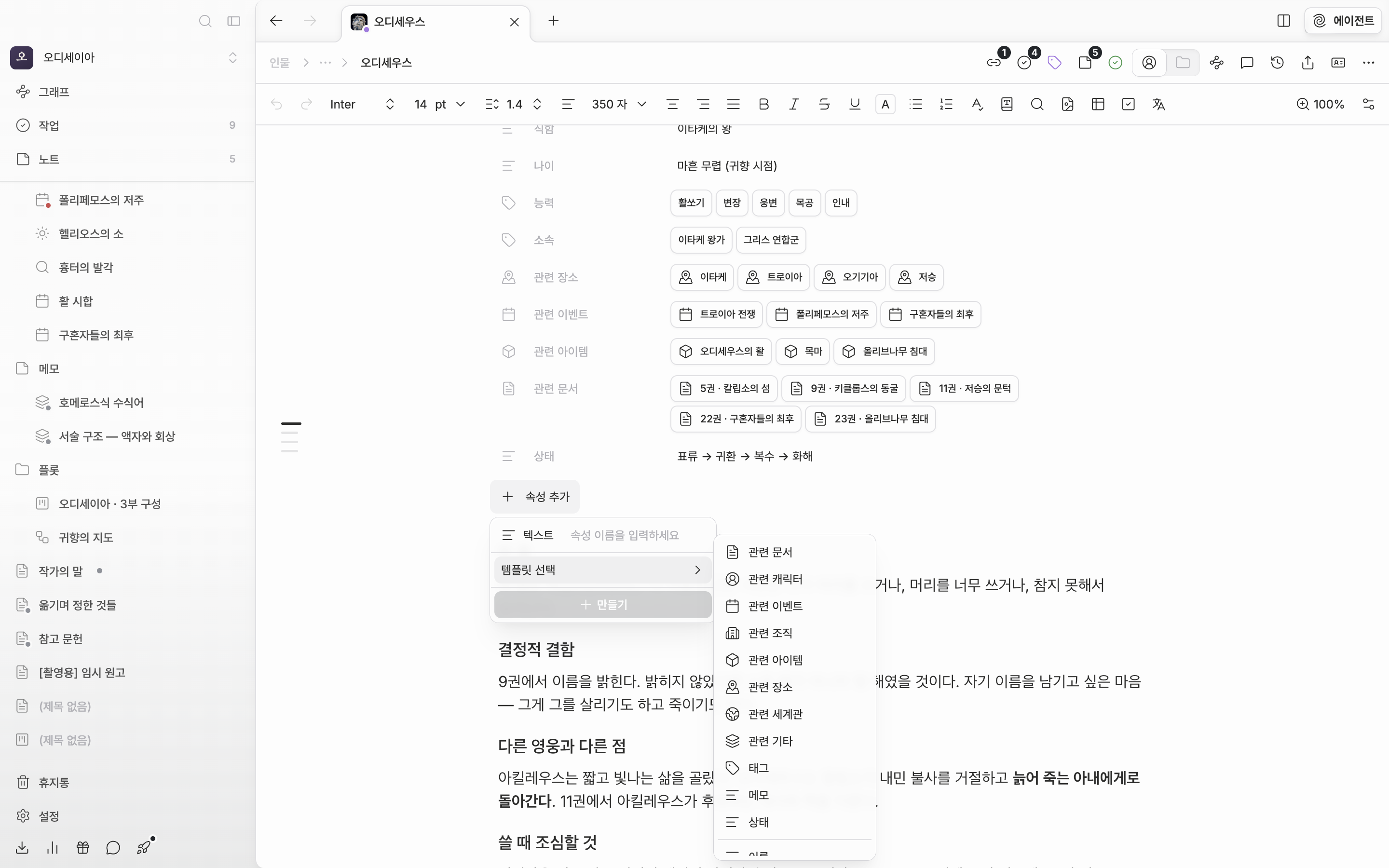Image resolution: width=1389 pixels, height=868 pixels.
Task: Open the comments icon in the header
Action: pyautogui.click(x=1247, y=63)
